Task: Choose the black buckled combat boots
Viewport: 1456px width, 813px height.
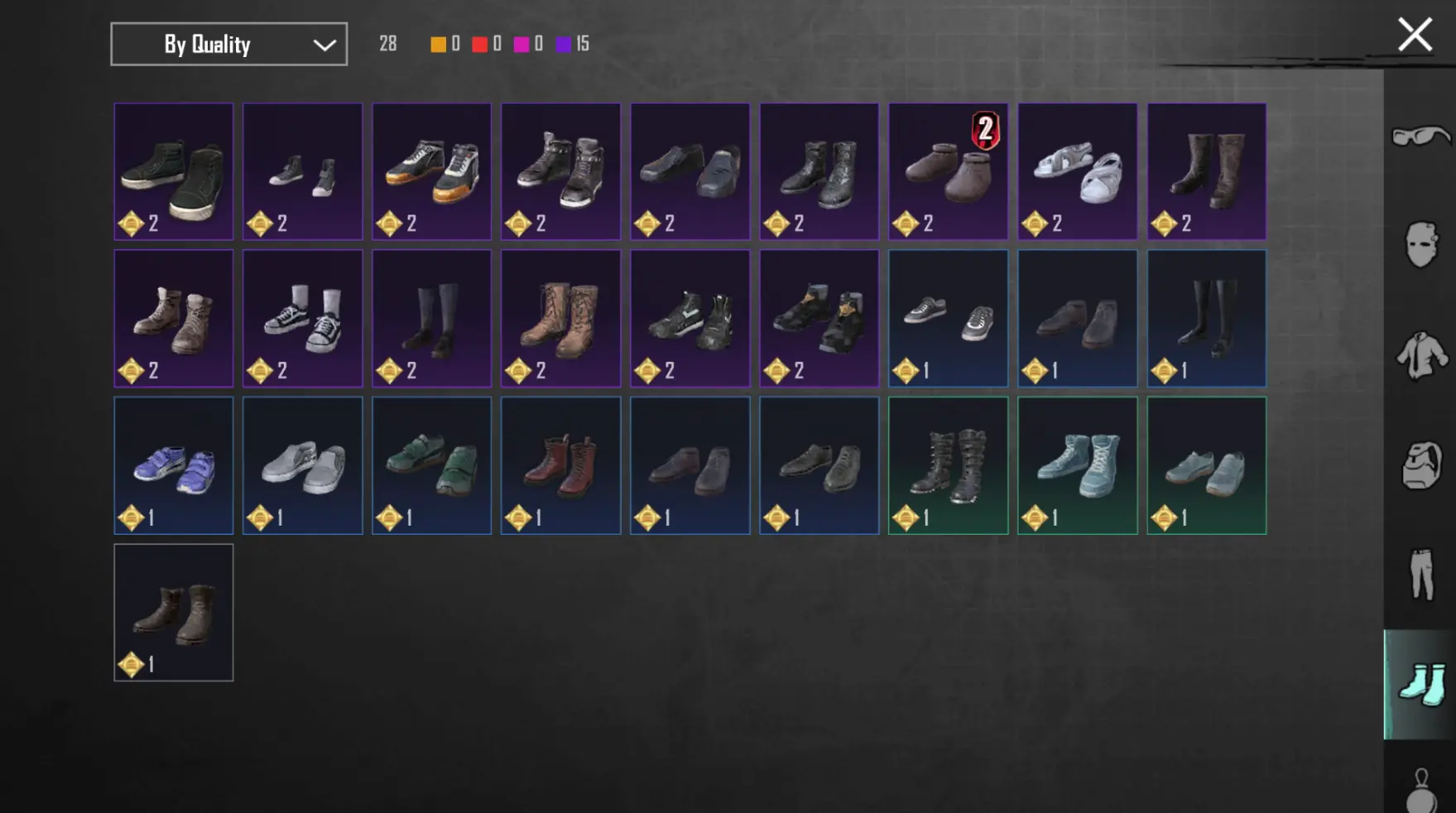Action: click(948, 465)
